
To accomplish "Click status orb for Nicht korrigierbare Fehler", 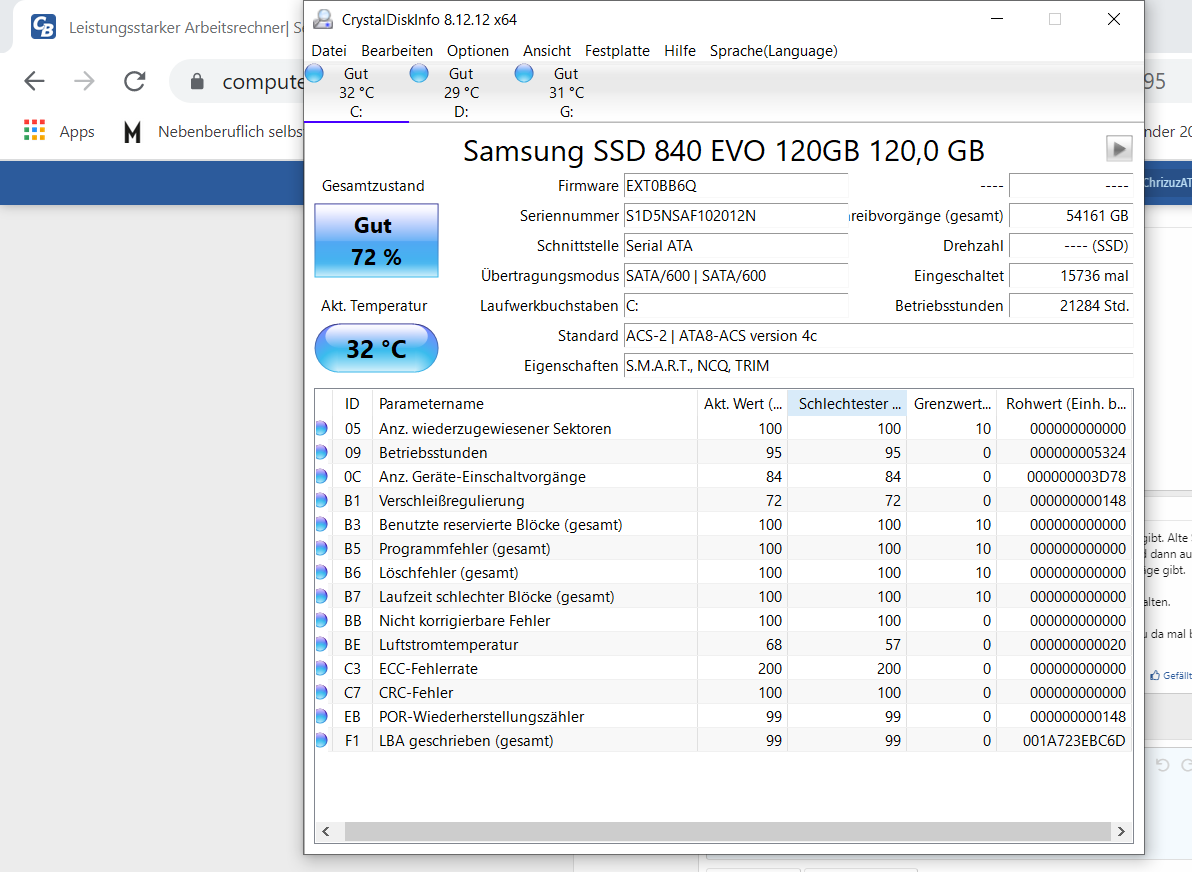I will coord(322,621).
